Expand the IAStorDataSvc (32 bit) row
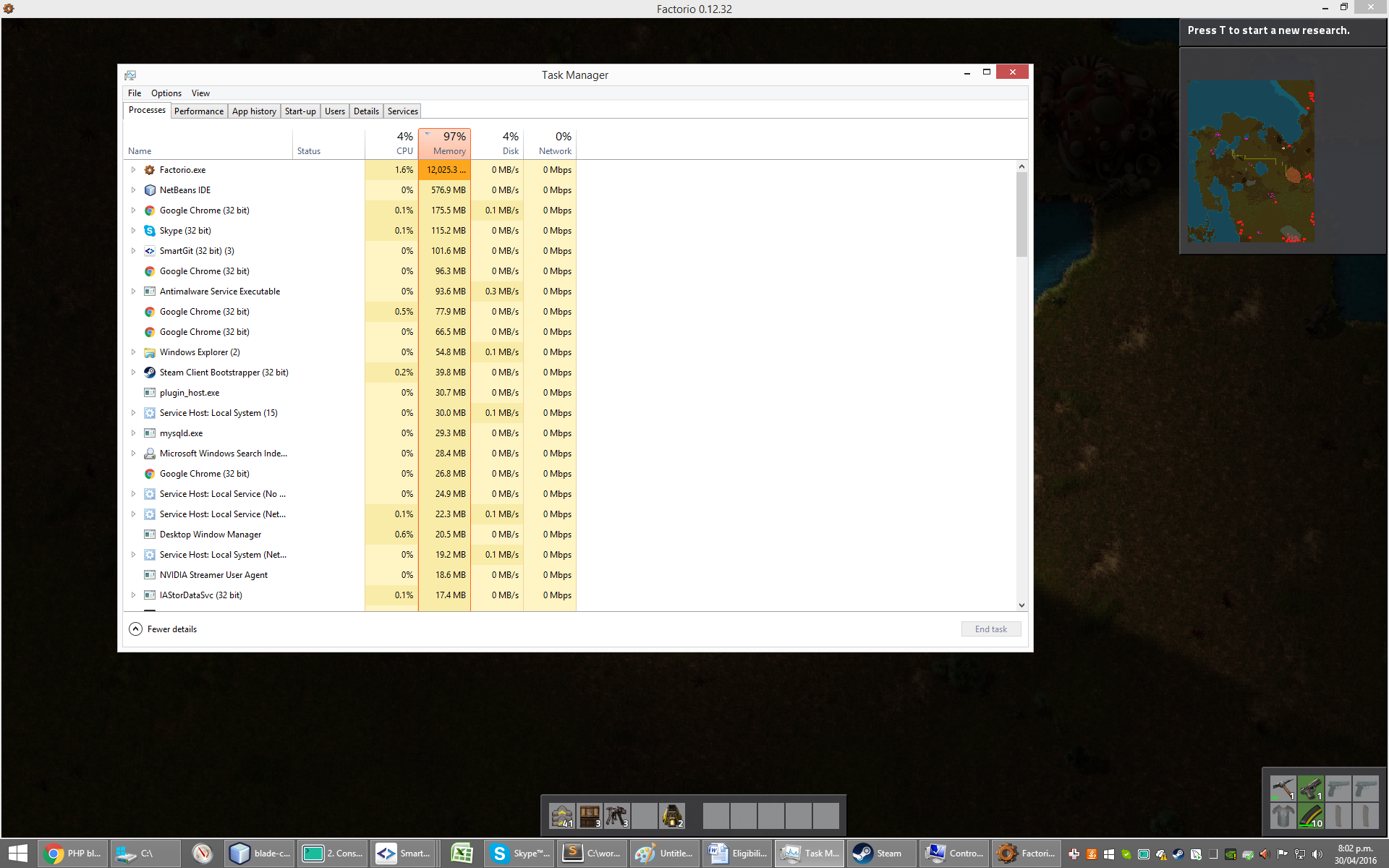The height and width of the screenshot is (868, 1389). click(x=133, y=595)
